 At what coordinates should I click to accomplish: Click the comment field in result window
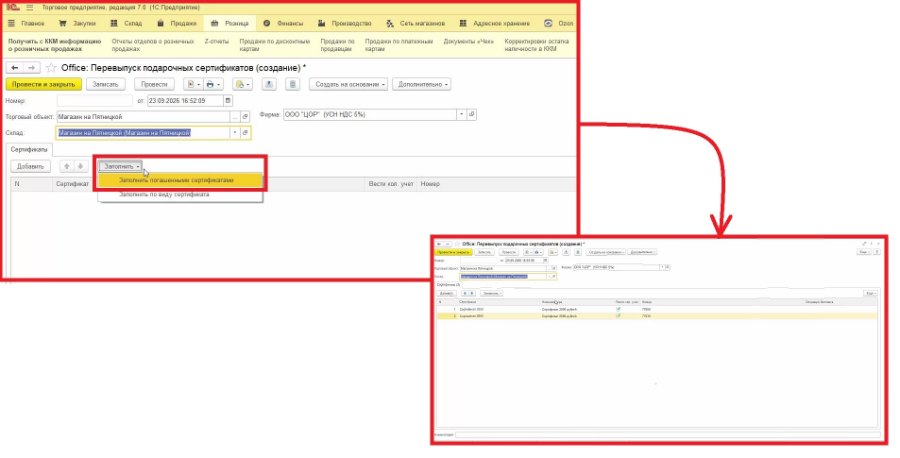[x=668, y=434]
